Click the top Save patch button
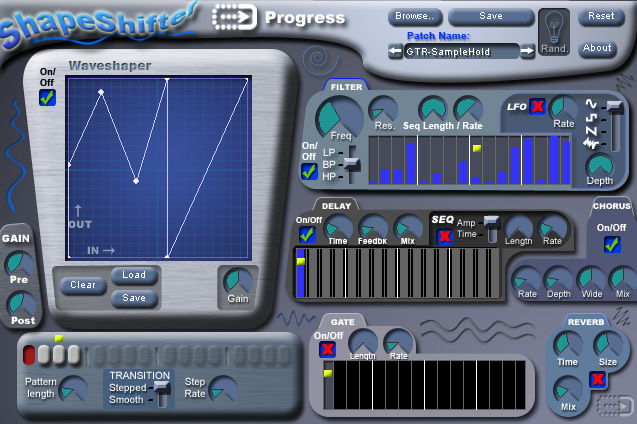Image resolution: width=637 pixels, height=424 pixels. pyautogui.click(x=491, y=16)
